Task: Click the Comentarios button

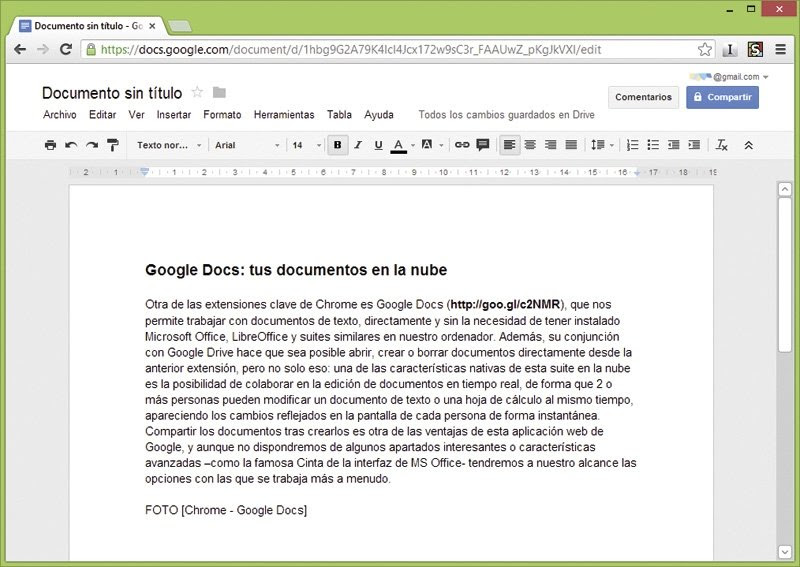Action: [643, 97]
